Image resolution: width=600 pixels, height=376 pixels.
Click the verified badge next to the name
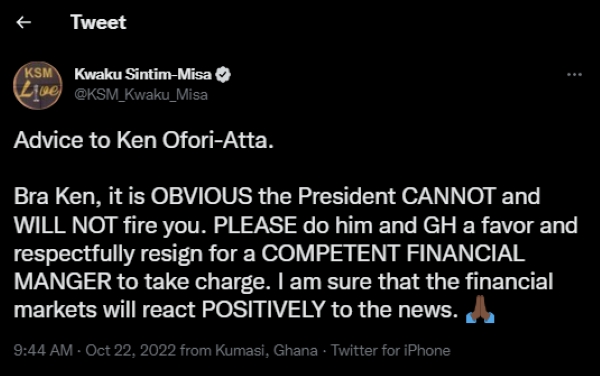click(x=223, y=75)
